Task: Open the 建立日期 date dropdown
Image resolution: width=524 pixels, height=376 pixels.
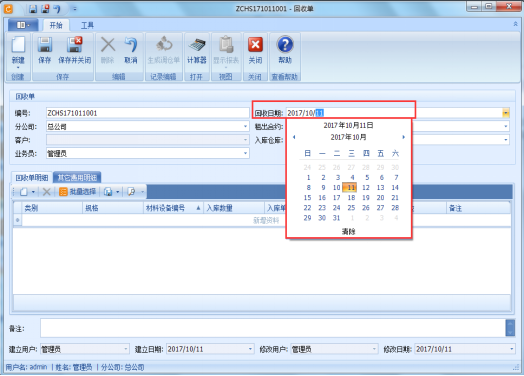Action: (250, 349)
